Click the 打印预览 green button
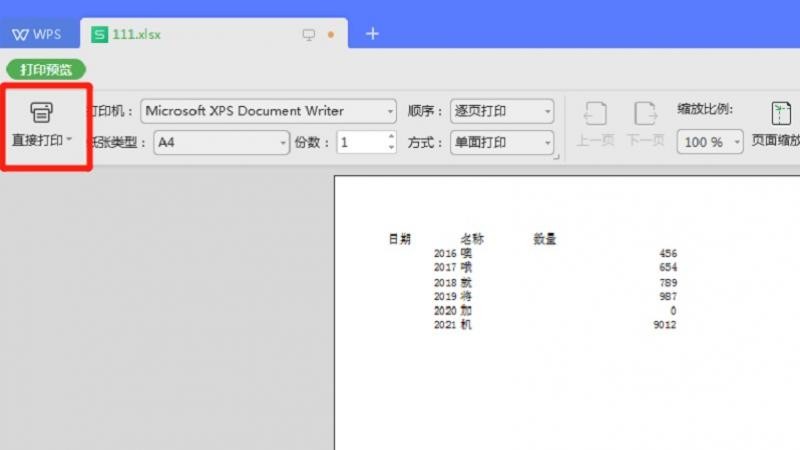800x450 pixels. [x=46, y=70]
